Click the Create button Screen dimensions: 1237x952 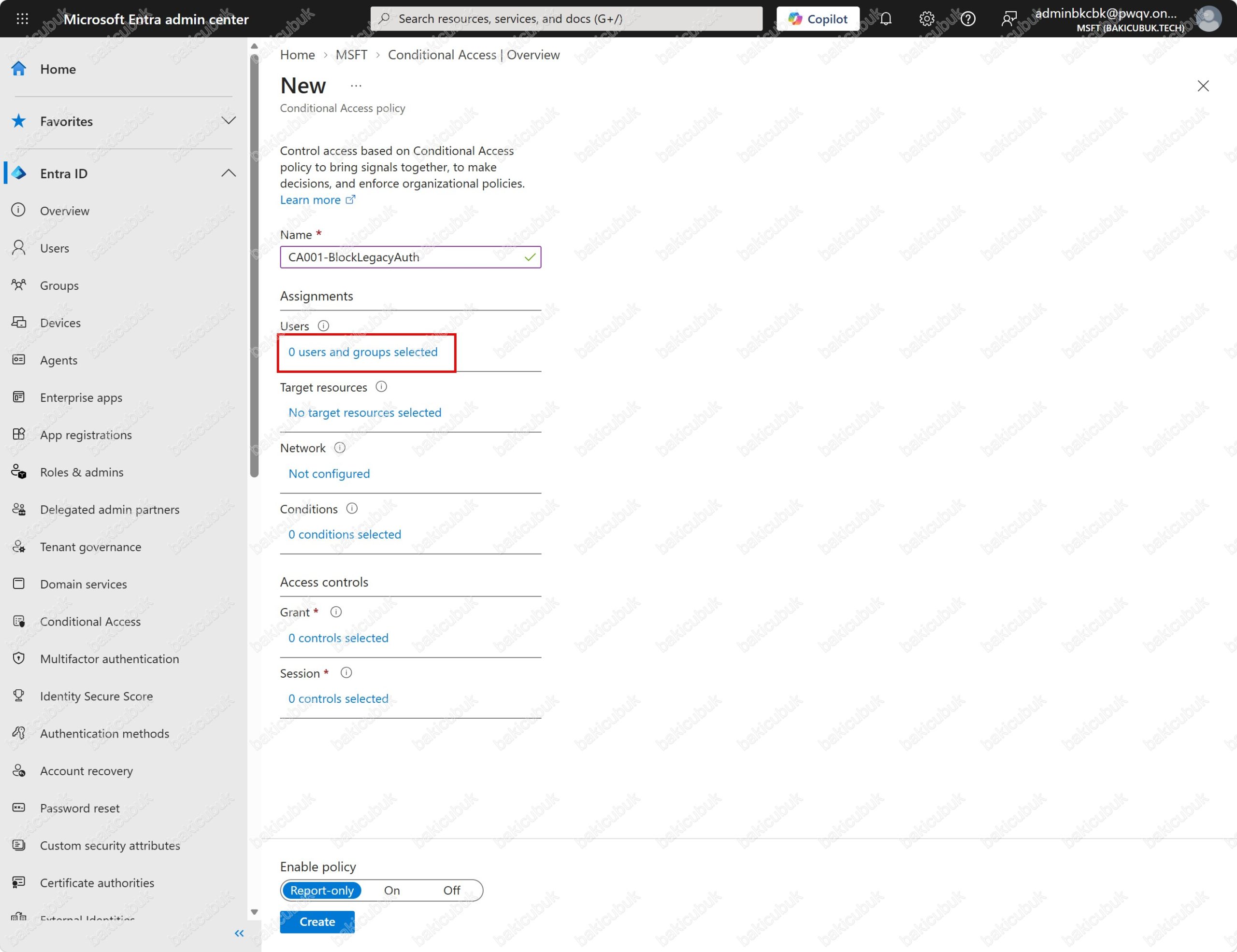(x=317, y=922)
